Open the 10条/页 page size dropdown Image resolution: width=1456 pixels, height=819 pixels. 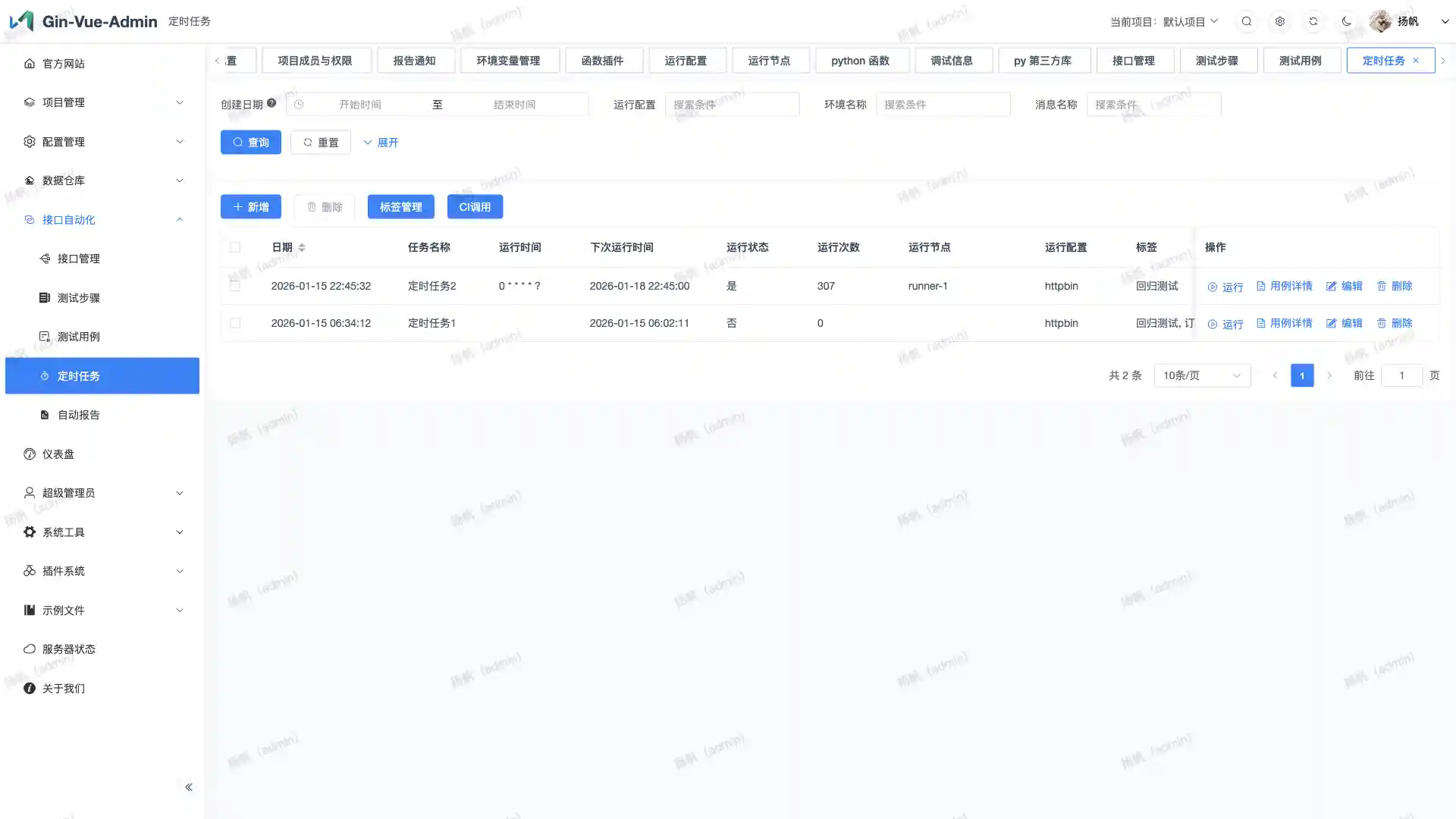[1202, 375]
